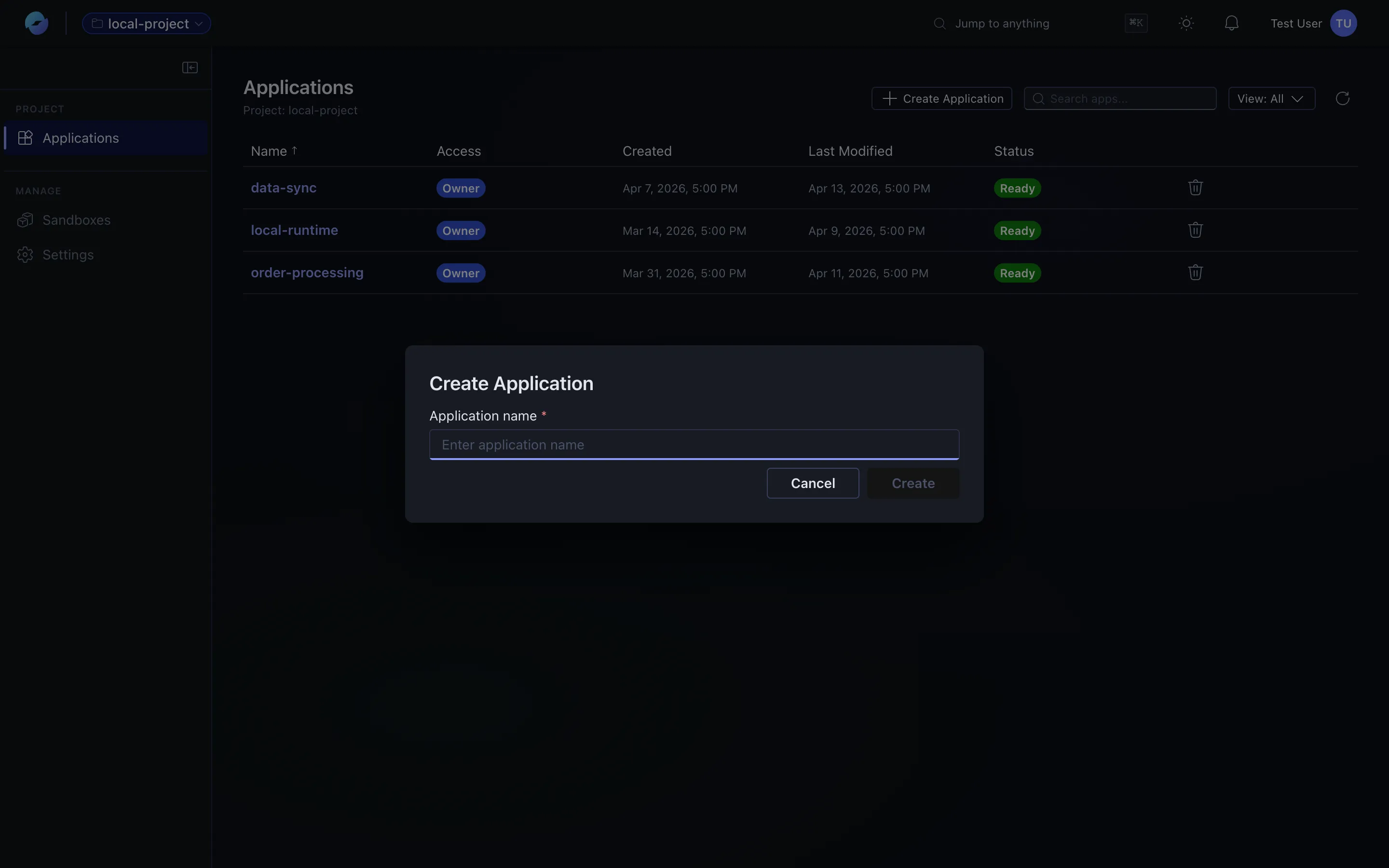Open the local-runtime application
Viewport: 1389px width, 868px height.
tap(295, 230)
